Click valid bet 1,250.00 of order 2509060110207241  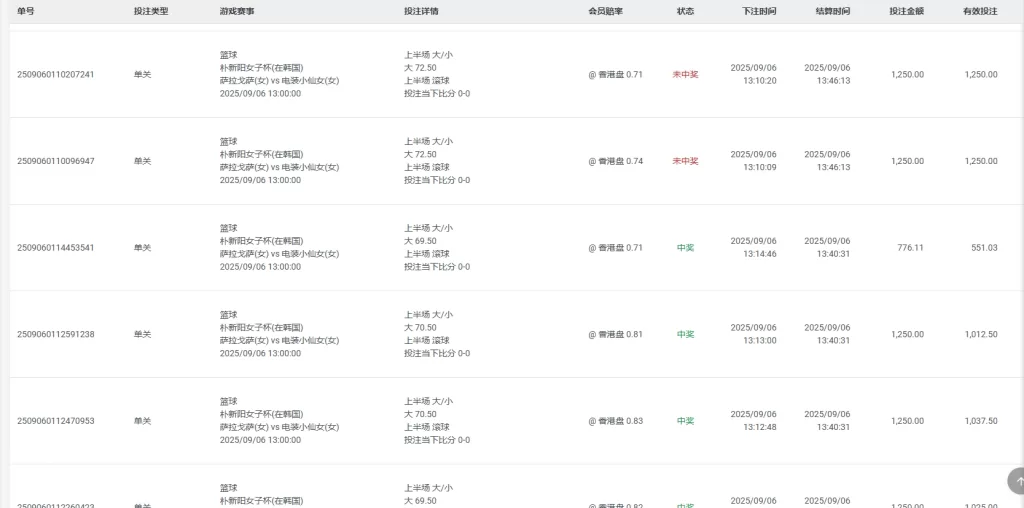[981, 74]
